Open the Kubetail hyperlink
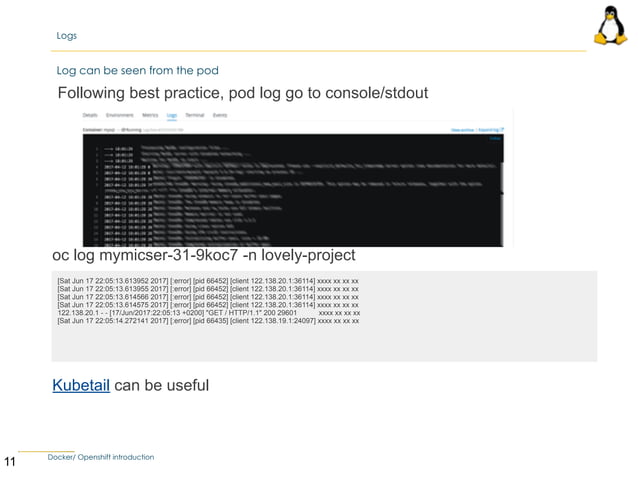The image size is (638, 478). click(x=81, y=385)
